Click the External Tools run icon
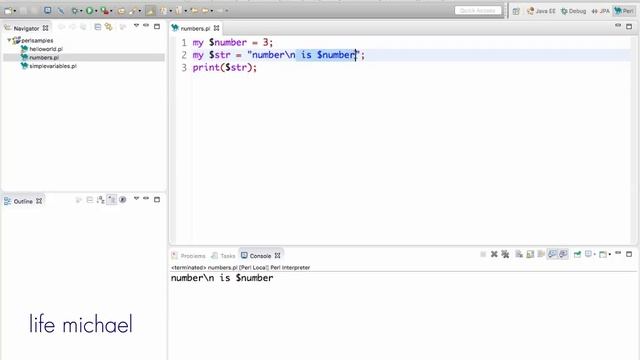The image size is (640, 360). 105,11
